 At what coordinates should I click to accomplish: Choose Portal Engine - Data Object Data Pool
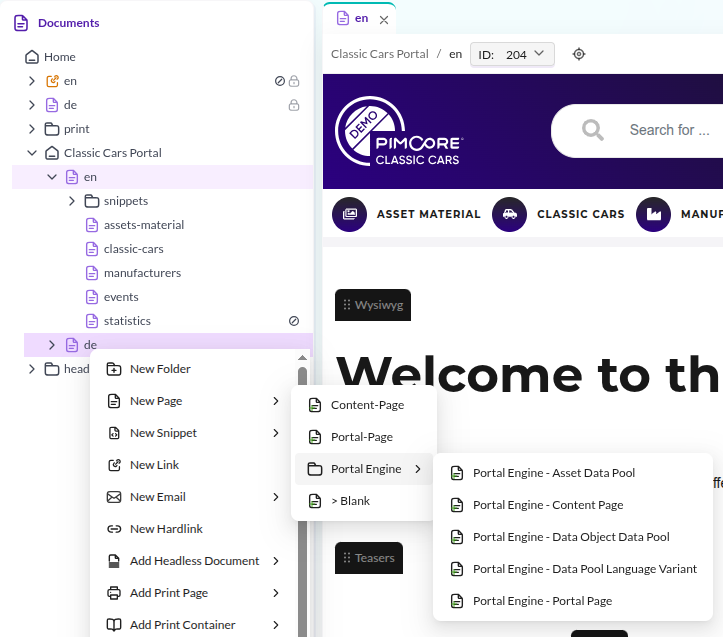[x=573, y=537]
